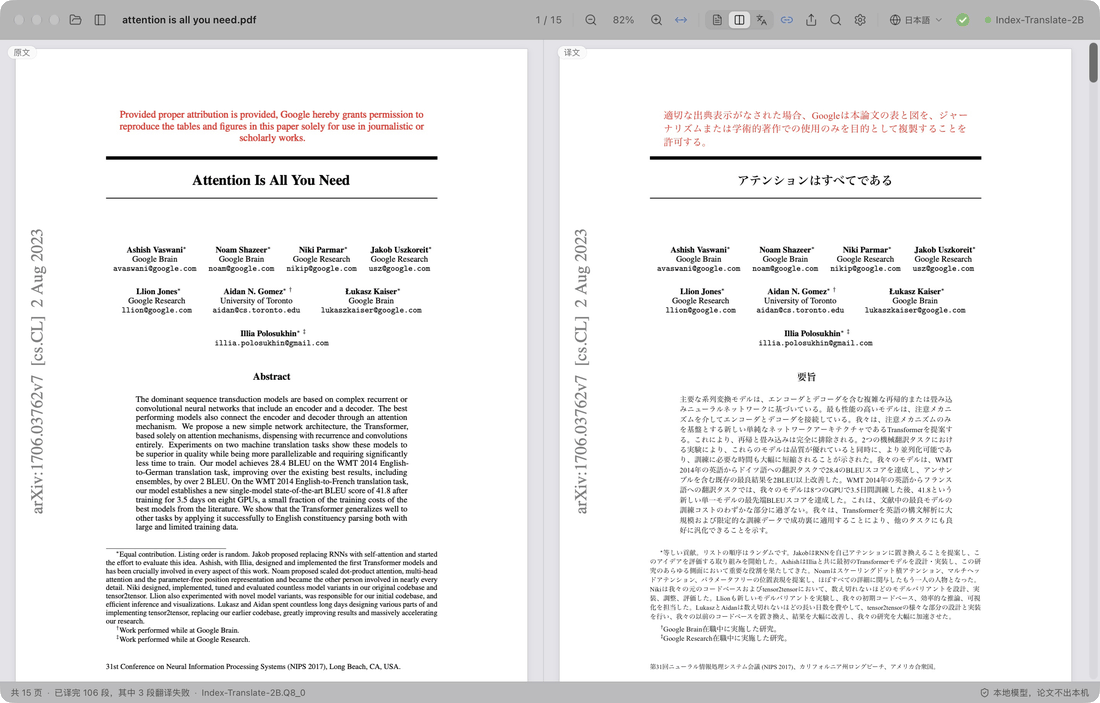Click the vertical scrollbar thumb at right
1100x703 pixels.
coord(1093,62)
